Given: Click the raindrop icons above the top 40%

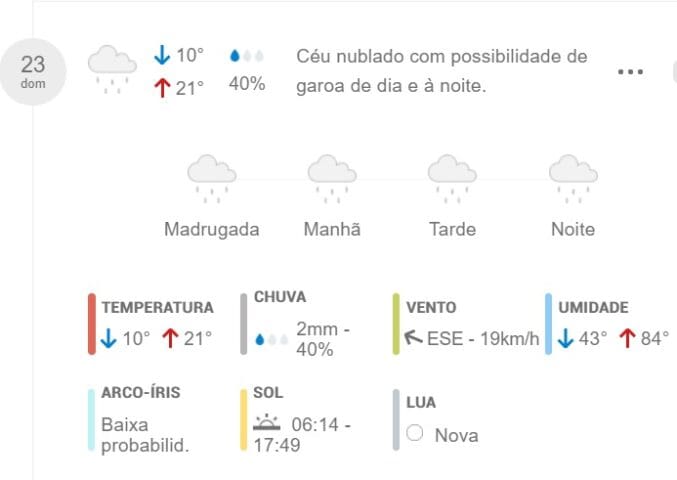Looking at the screenshot, I should tap(247, 56).
